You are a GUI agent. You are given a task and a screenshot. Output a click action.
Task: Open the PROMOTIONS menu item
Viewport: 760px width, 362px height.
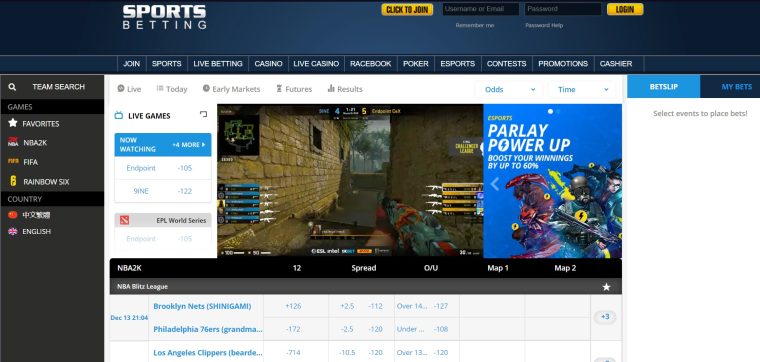click(563, 64)
